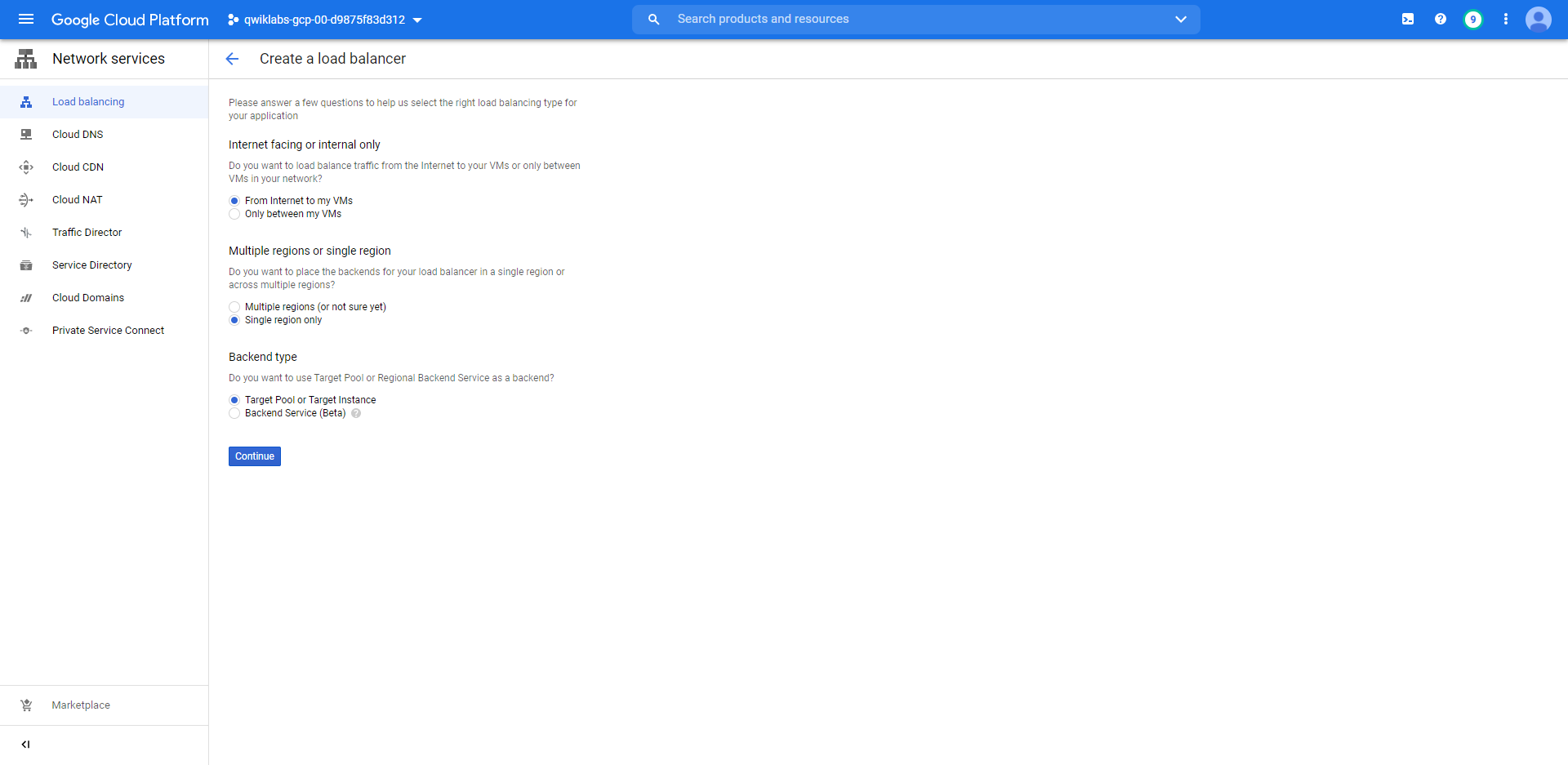Open Load balancing menu item
This screenshot has width=1568, height=765.
click(105, 102)
